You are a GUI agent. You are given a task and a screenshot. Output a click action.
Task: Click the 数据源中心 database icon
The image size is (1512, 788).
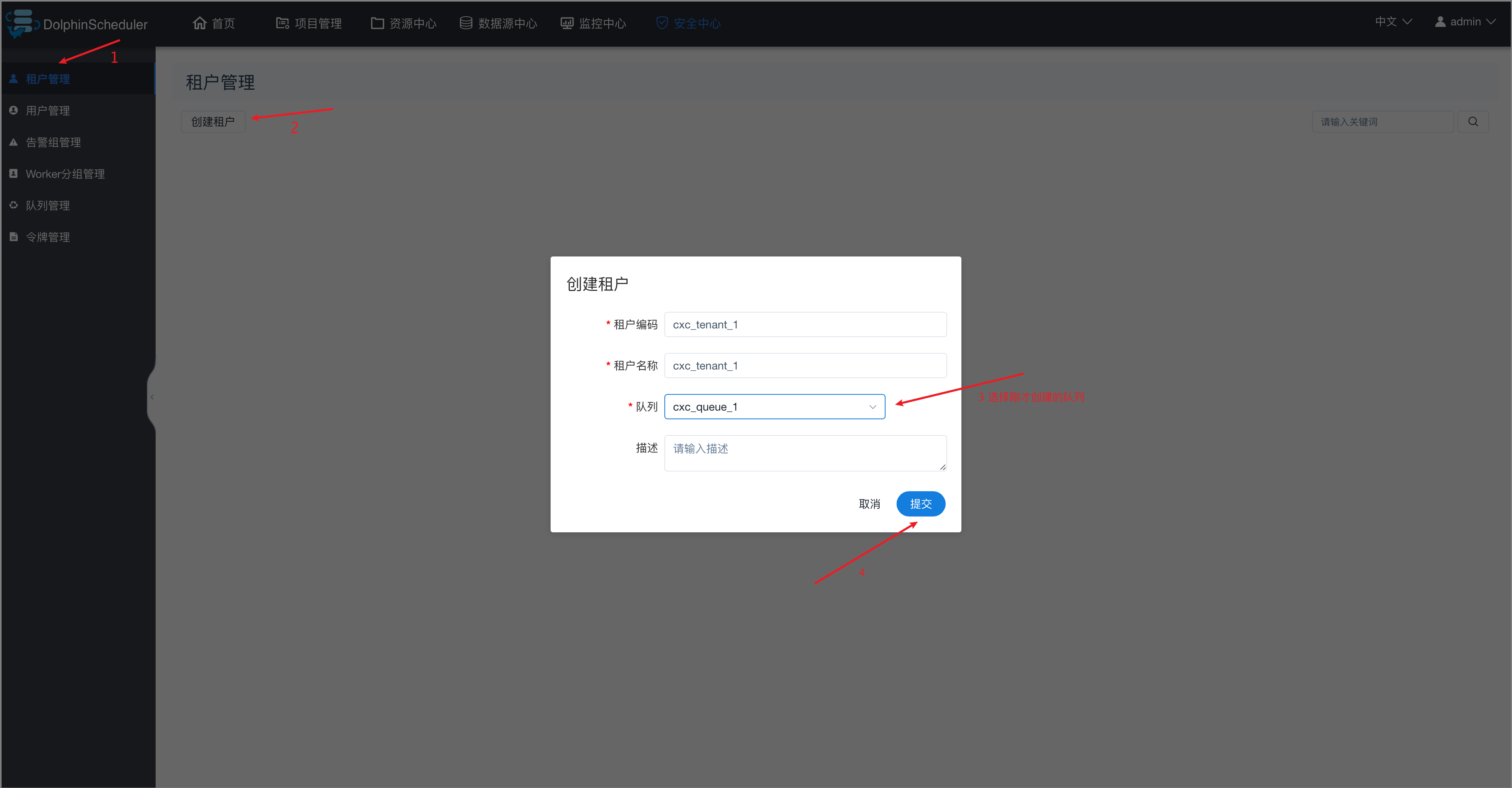pyautogui.click(x=465, y=23)
